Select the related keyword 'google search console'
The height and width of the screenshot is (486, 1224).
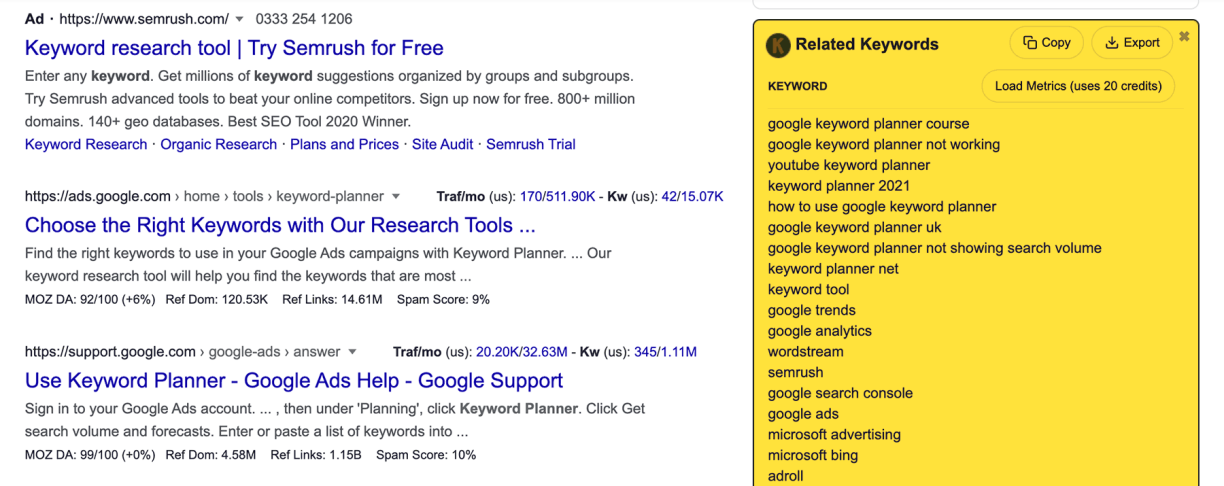pos(840,393)
